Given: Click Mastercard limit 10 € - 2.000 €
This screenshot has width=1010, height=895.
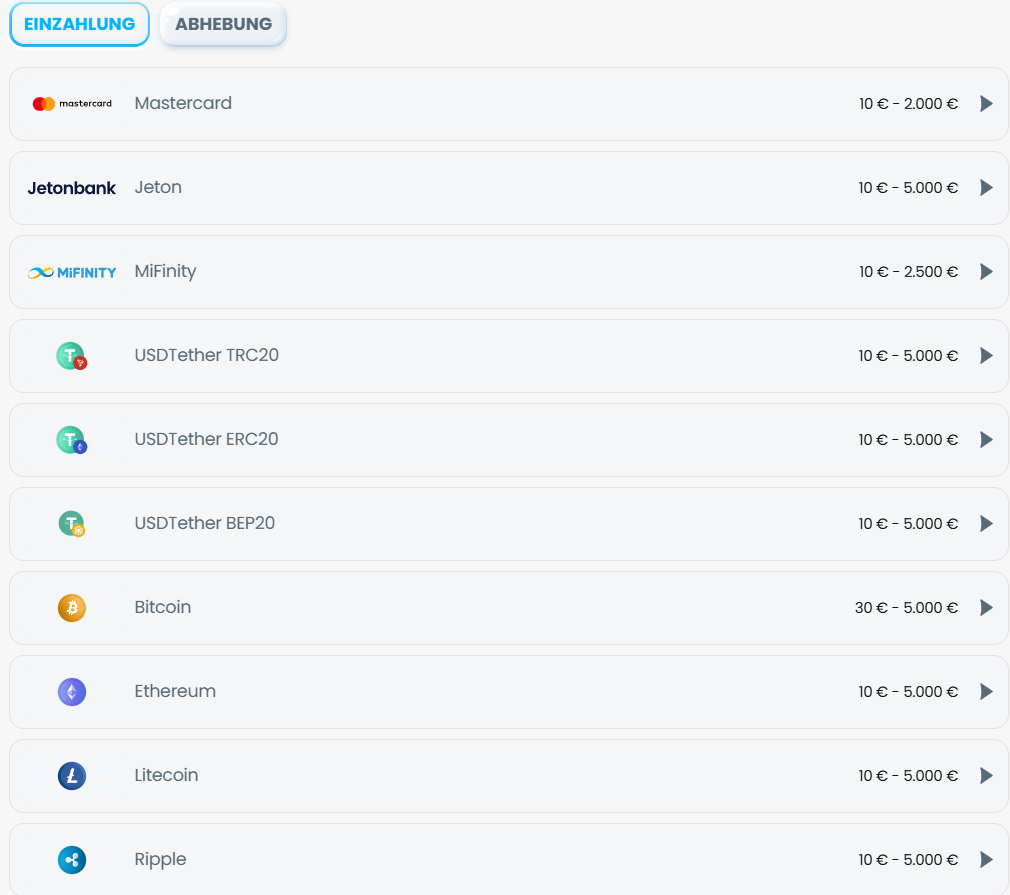Looking at the screenshot, I should (x=908, y=104).
